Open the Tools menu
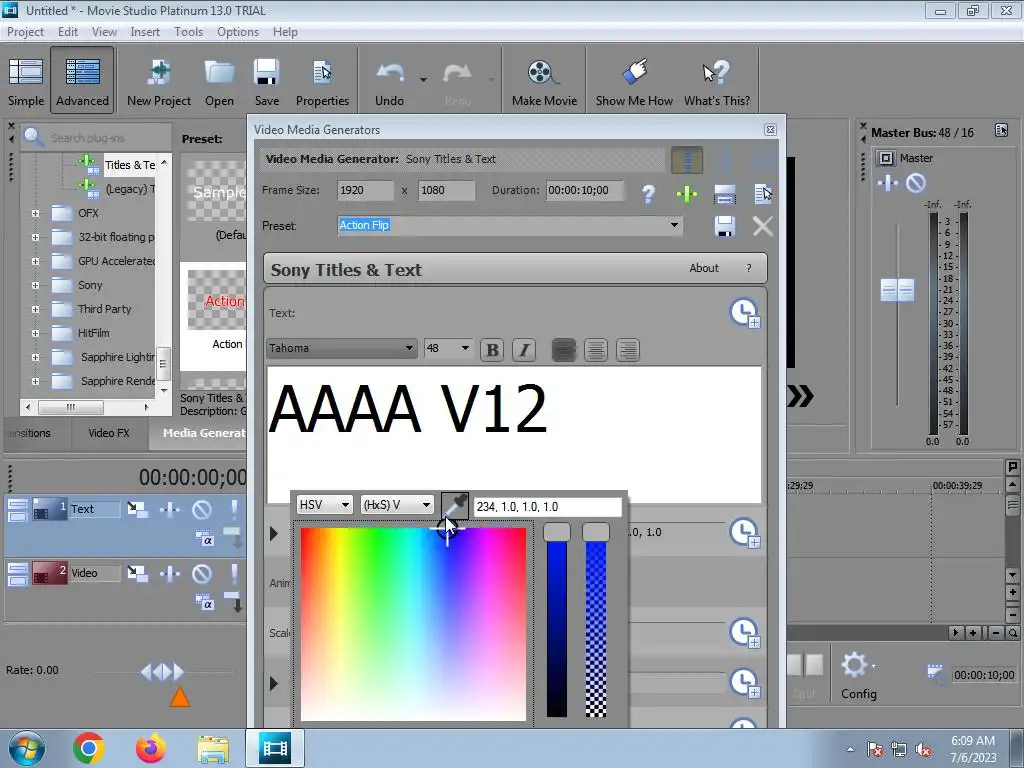The width and height of the screenshot is (1024, 768). click(x=188, y=31)
